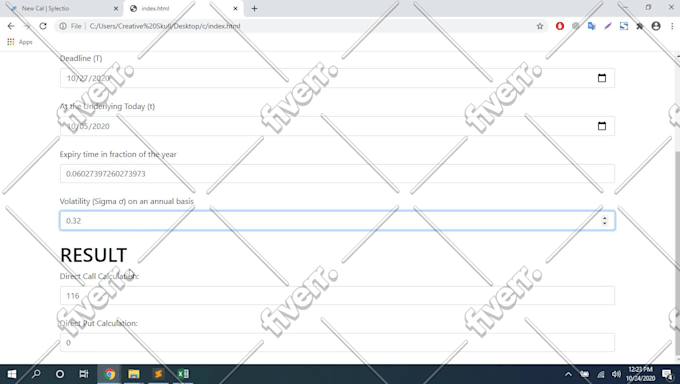Go back using browser back arrow
This screenshot has height=384, width=680.
pos(11,26)
